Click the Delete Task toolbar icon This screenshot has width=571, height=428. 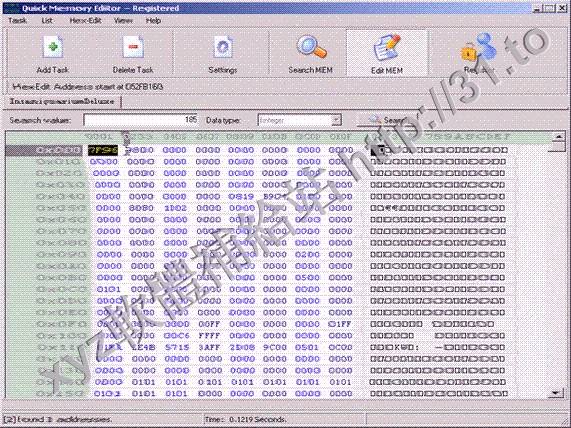(133, 47)
